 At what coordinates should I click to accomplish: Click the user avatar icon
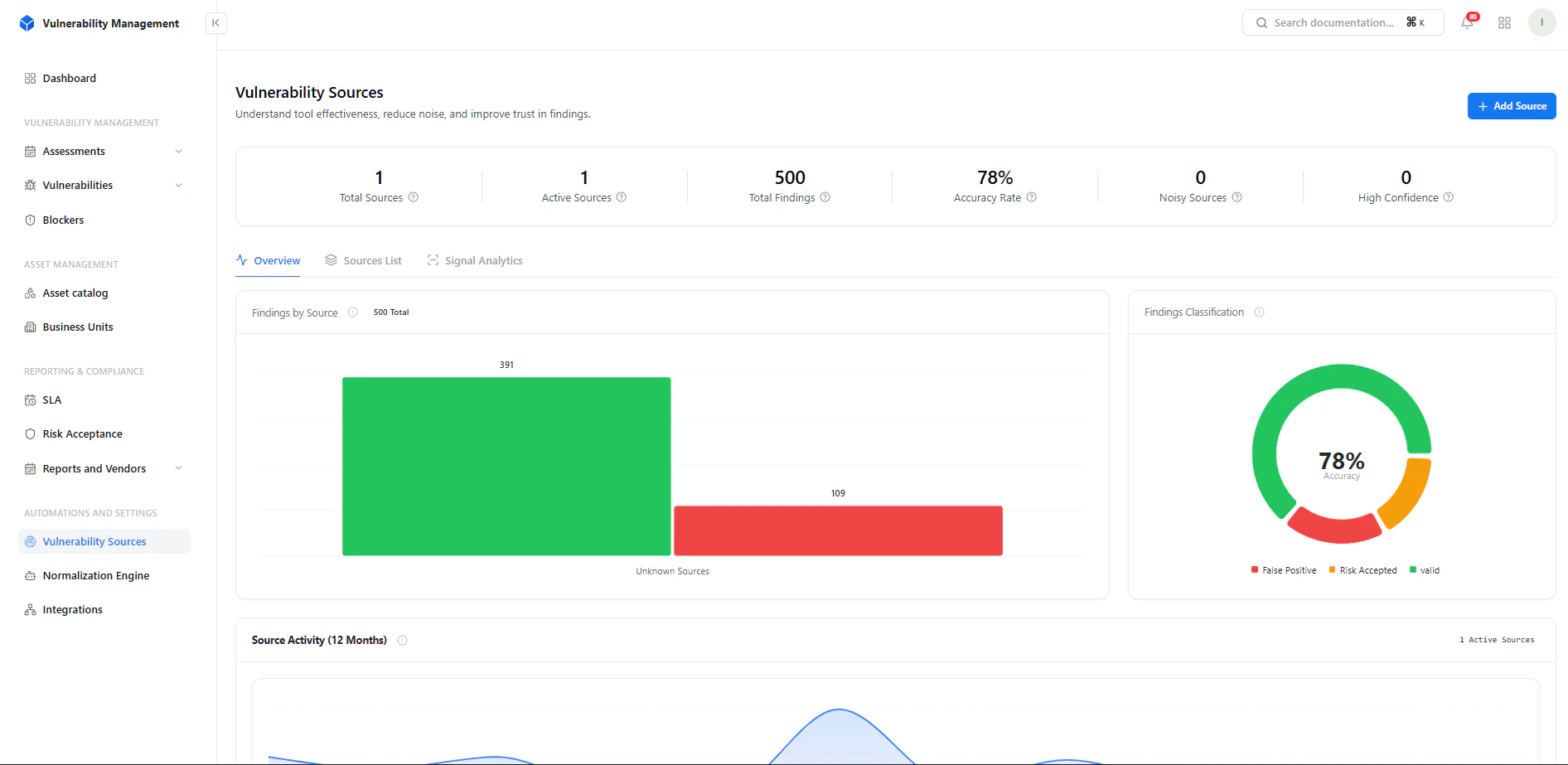(x=1541, y=22)
